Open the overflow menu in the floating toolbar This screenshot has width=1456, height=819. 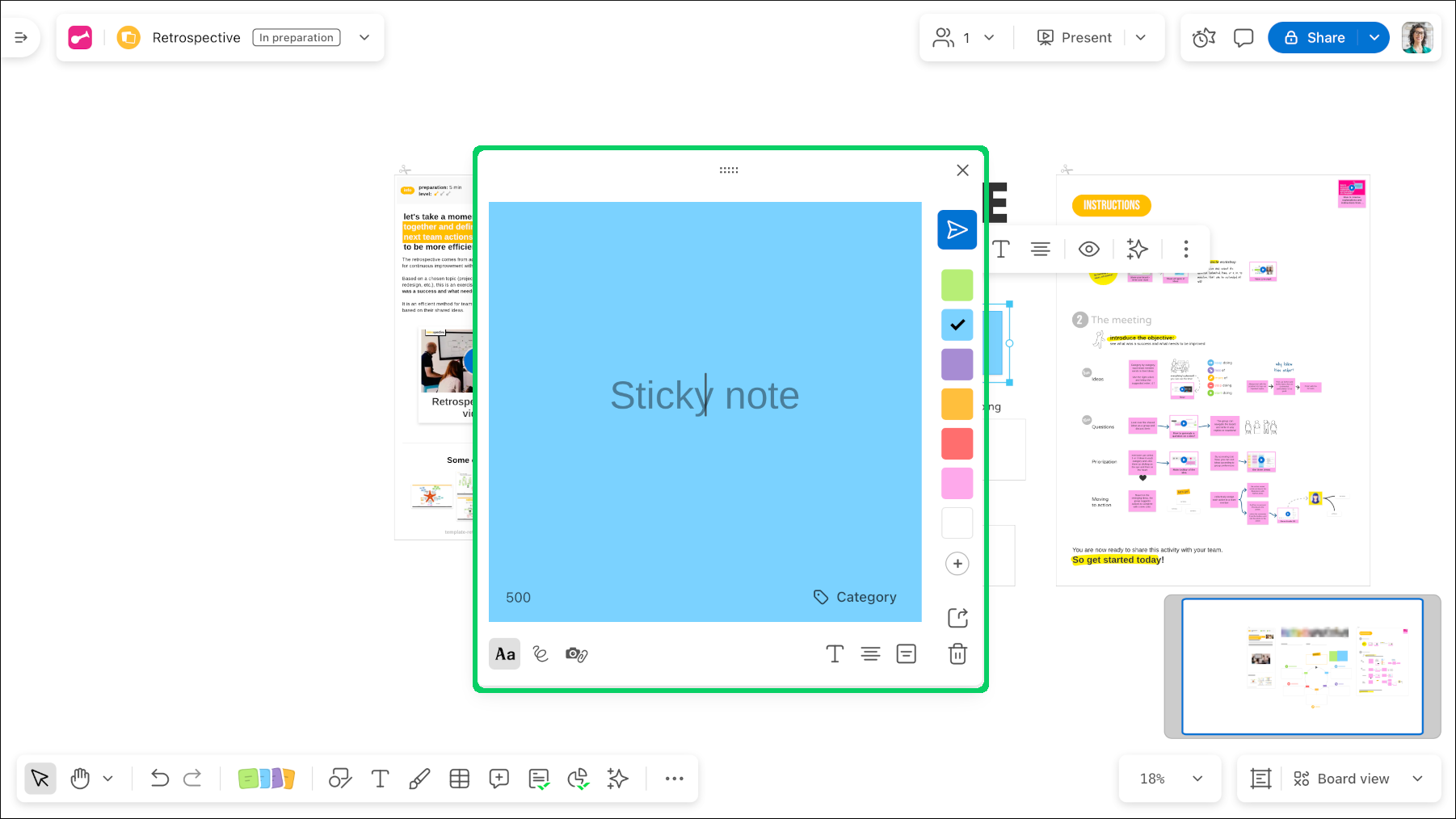point(1185,249)
